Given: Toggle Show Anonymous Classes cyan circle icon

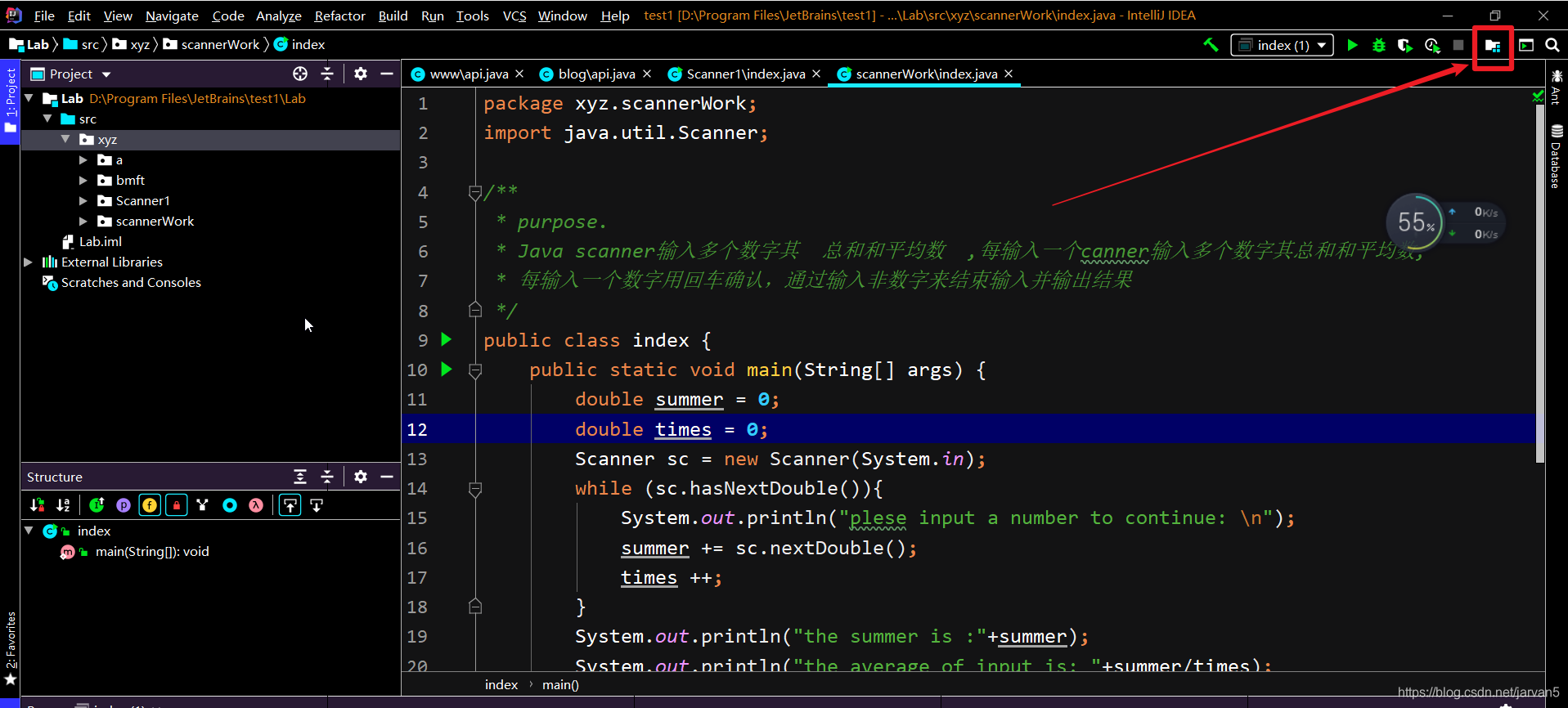Looking at the screenshot, I should click(x=230, y=505).
